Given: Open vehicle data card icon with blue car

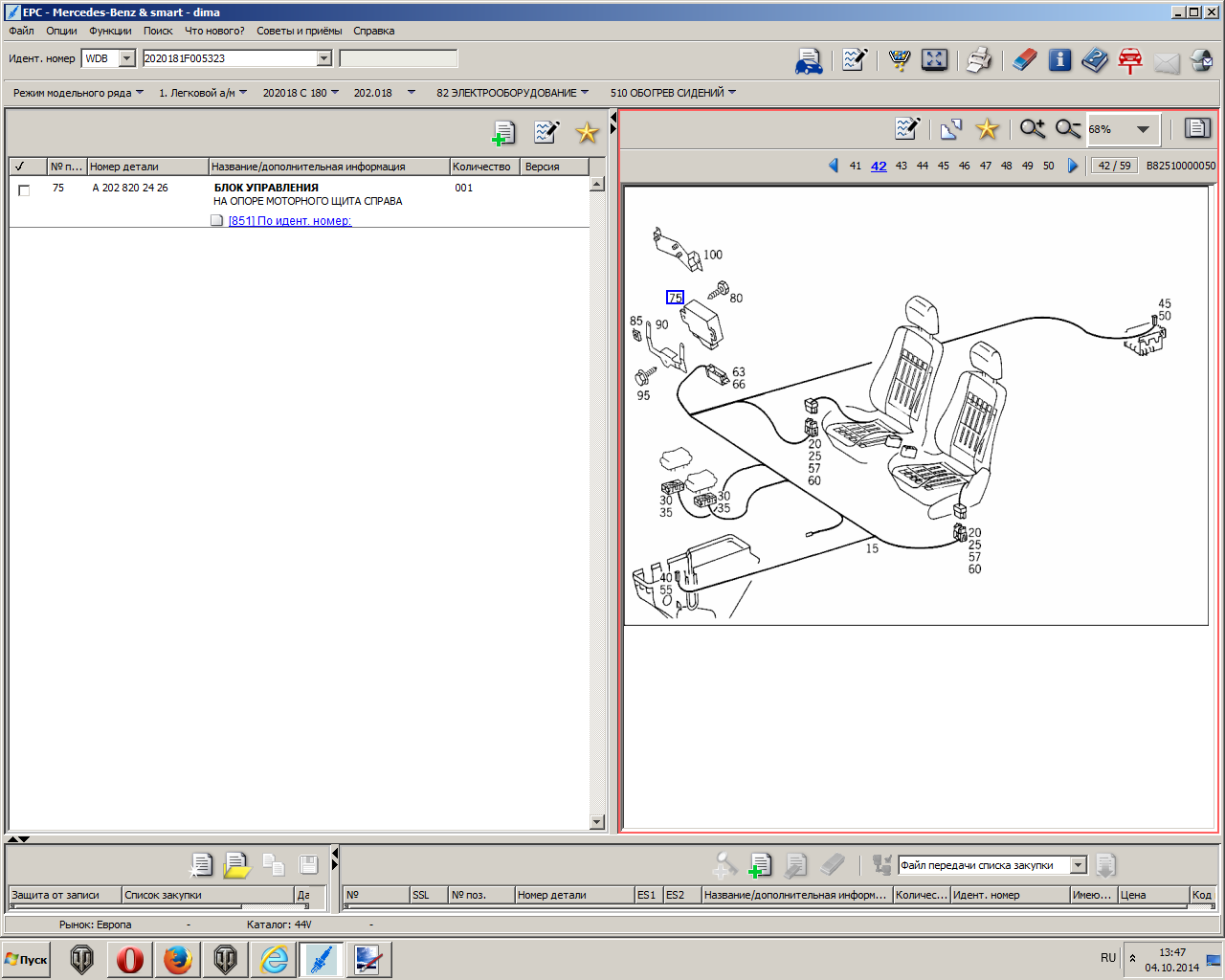Looking at the screenshot, I should (809, 60).
